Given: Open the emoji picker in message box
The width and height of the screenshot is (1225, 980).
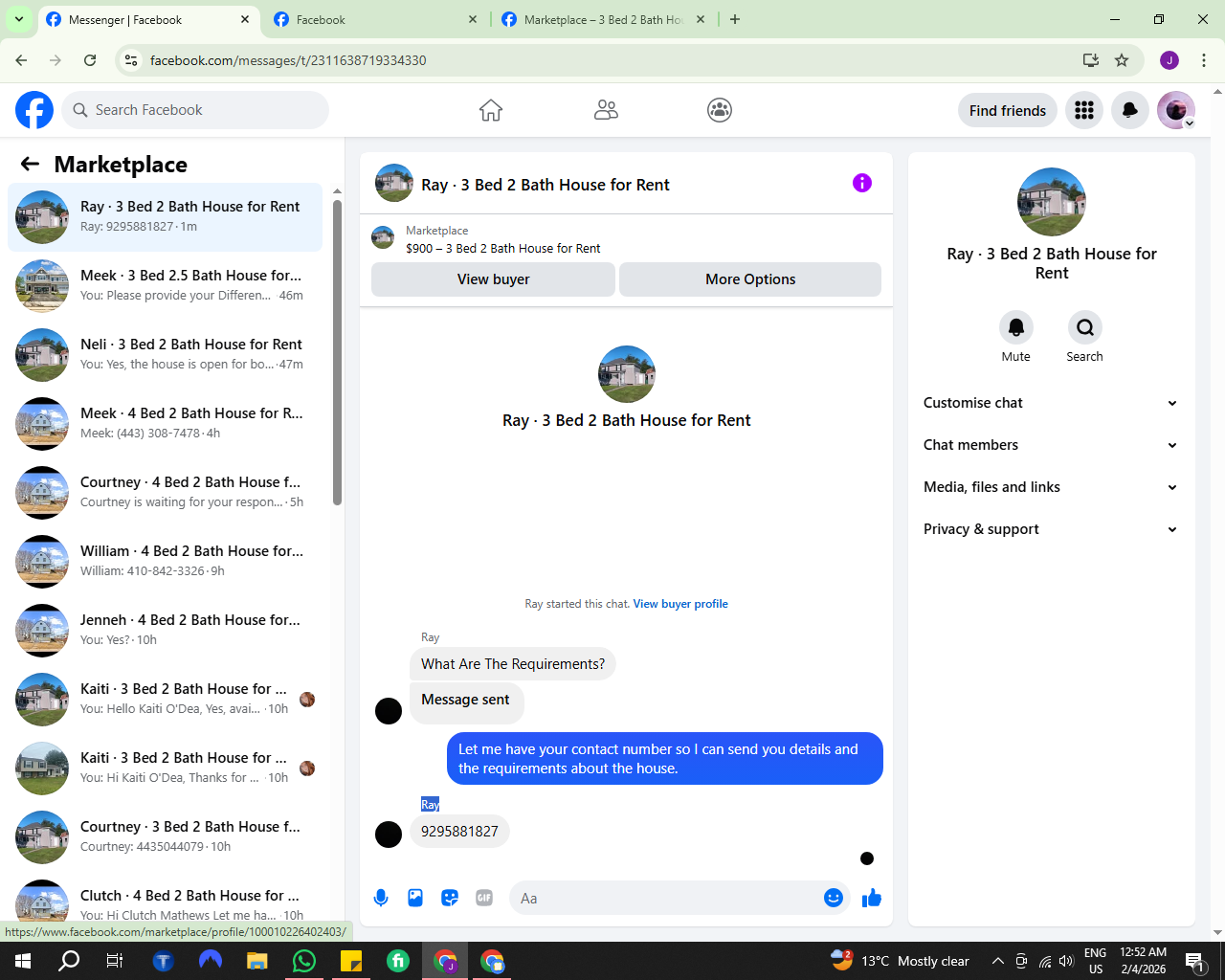Looking at the screenshot, I should (x=834, y=898).
